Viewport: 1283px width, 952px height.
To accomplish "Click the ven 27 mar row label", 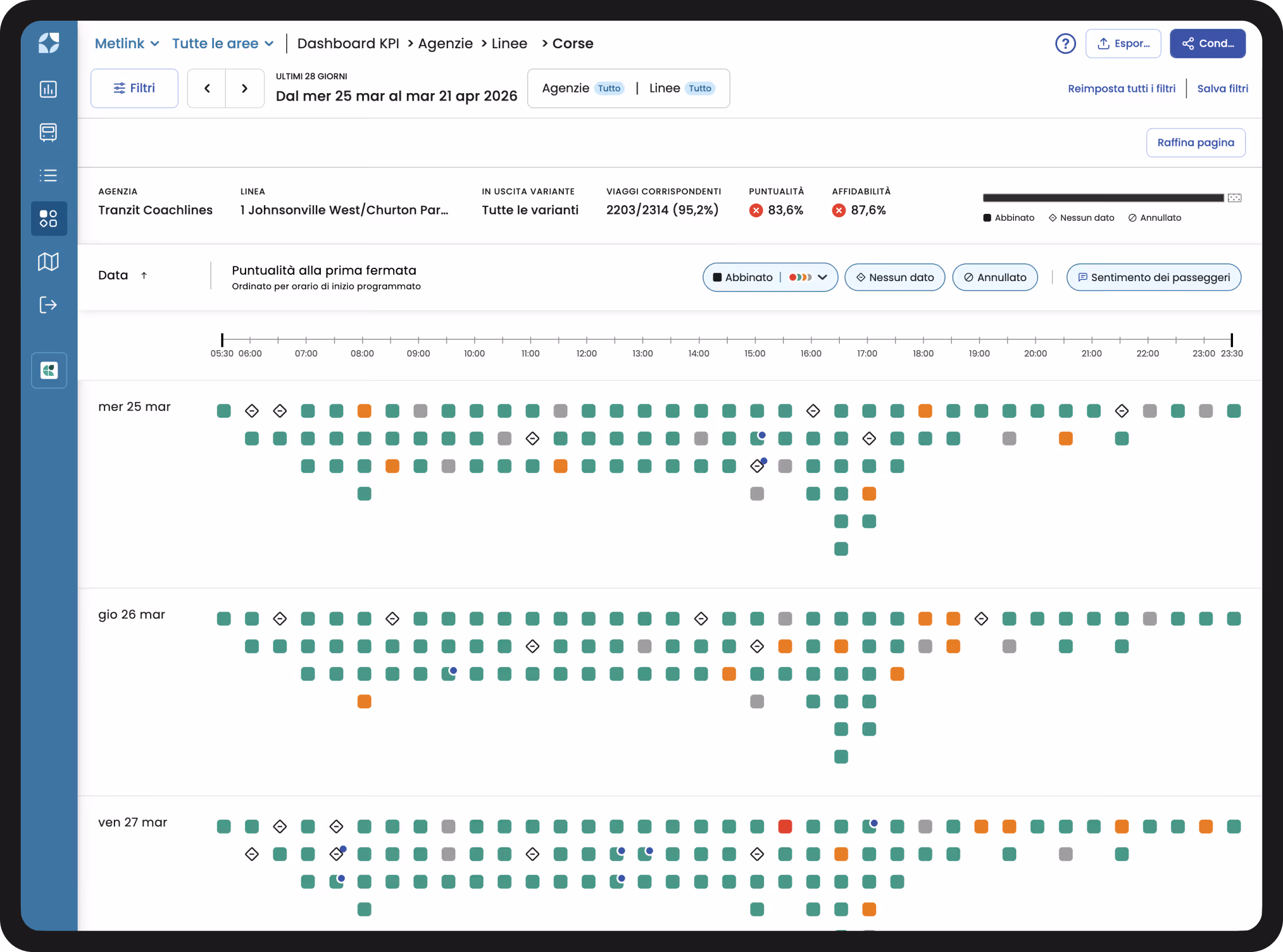I will 133,822.
